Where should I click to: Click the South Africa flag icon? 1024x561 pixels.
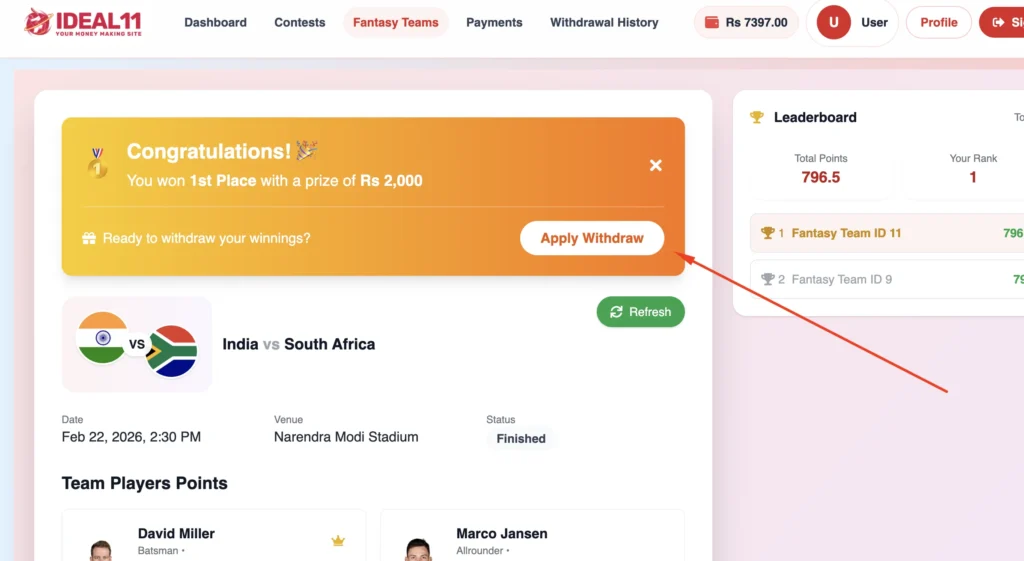point(171,351)
